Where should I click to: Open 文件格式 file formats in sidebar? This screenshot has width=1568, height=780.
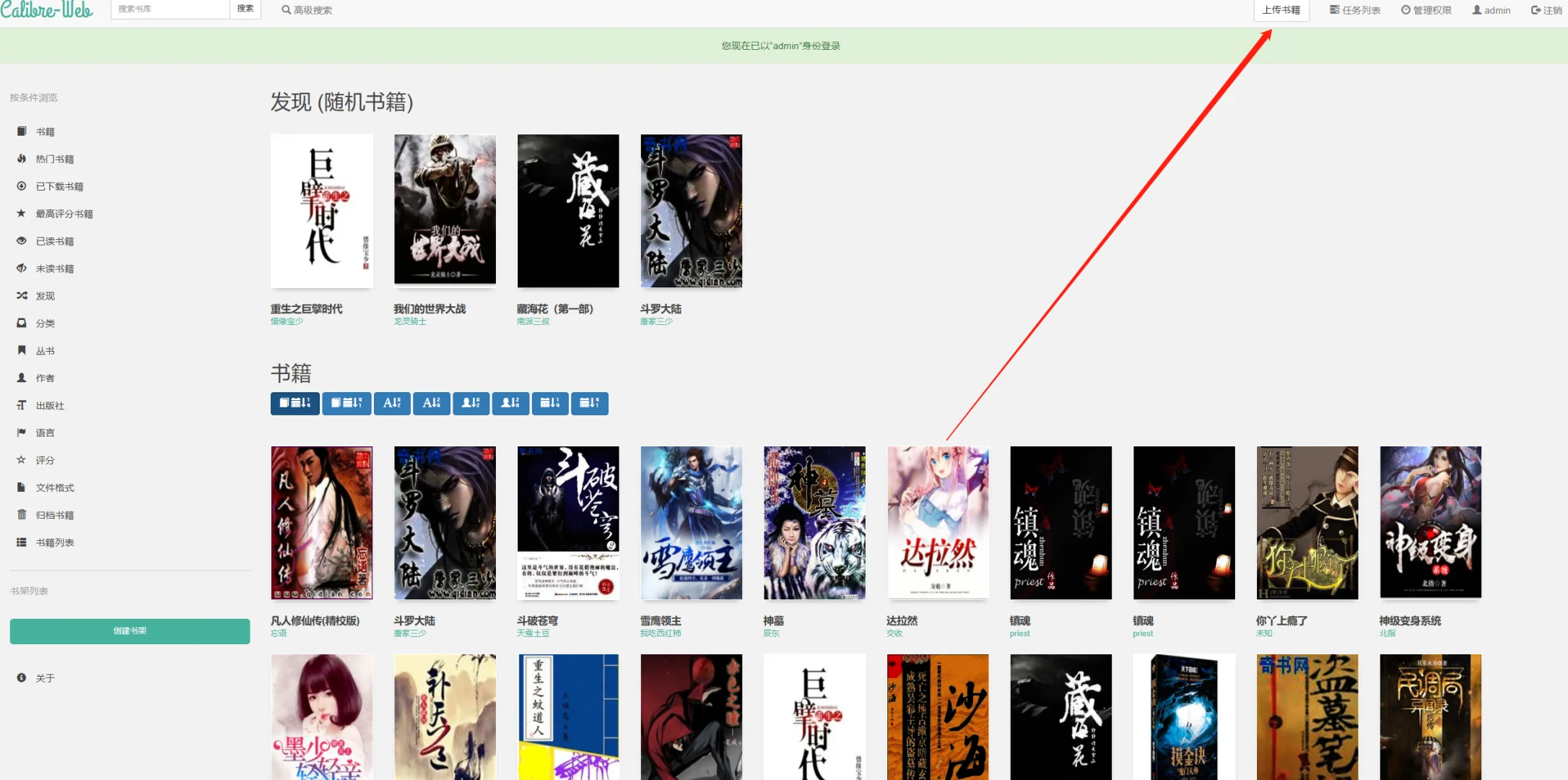pyautogui.click(x=54, y=487)
